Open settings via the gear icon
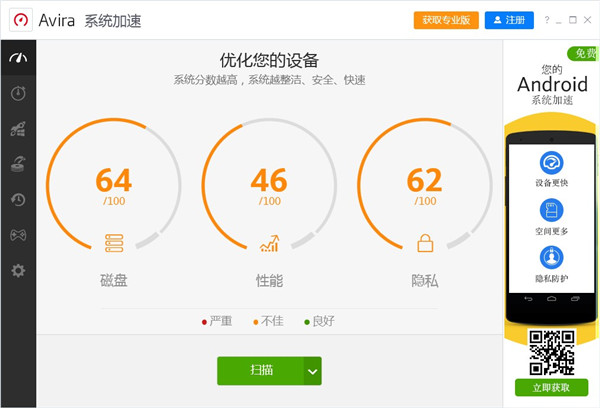600x408 pixels. click(x=18, y=271)
